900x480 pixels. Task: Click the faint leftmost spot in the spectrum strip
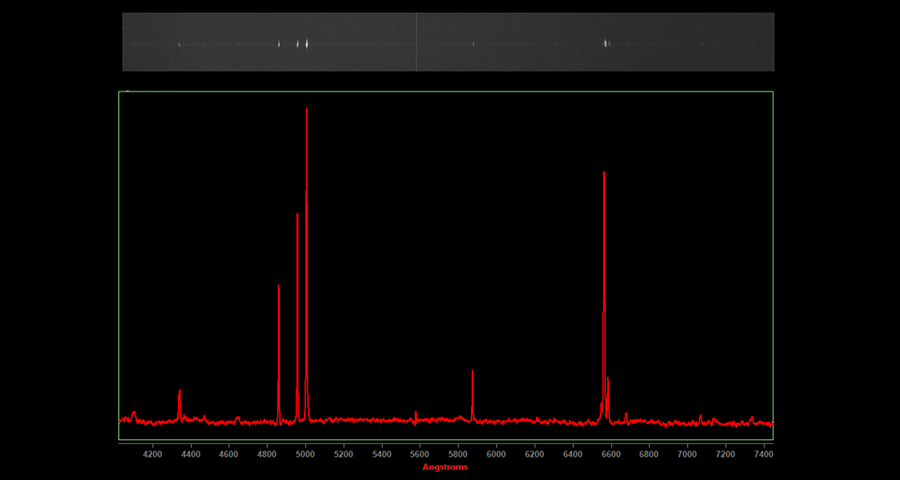pos(179,44)
